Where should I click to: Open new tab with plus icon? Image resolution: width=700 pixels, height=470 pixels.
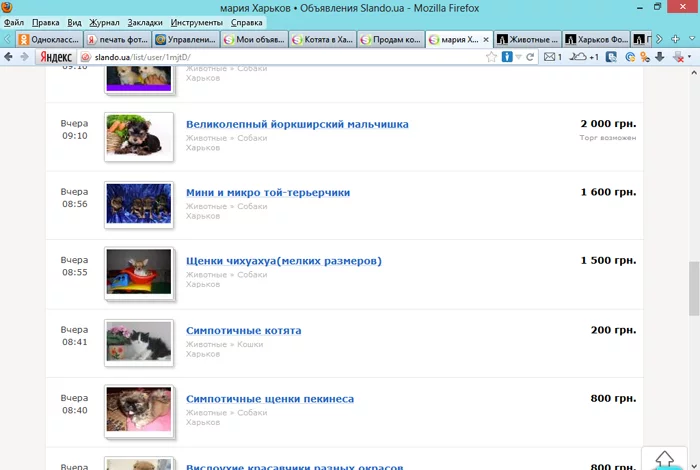[673, 39]
